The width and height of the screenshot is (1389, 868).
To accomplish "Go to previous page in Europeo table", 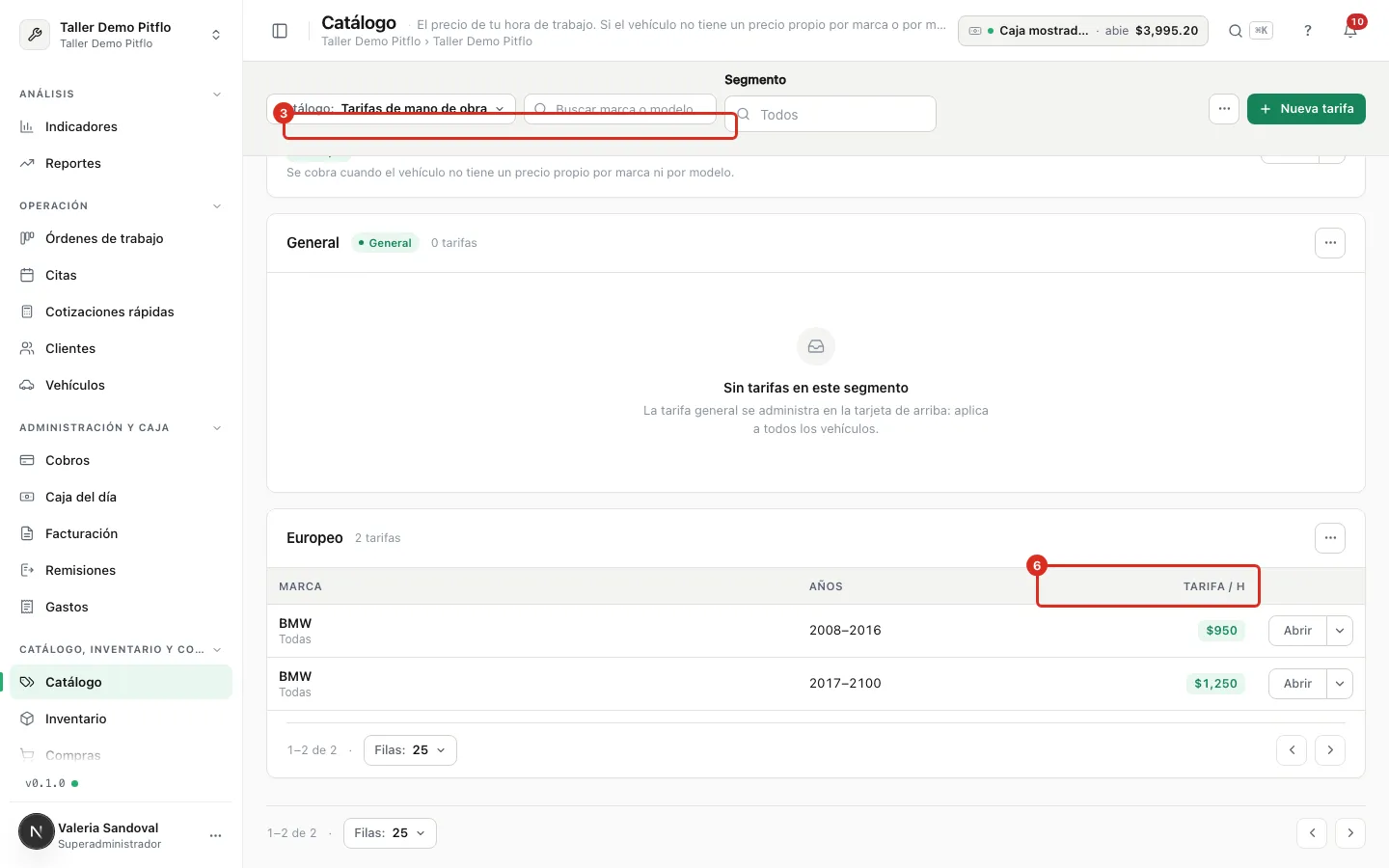I will point(1292,750).
